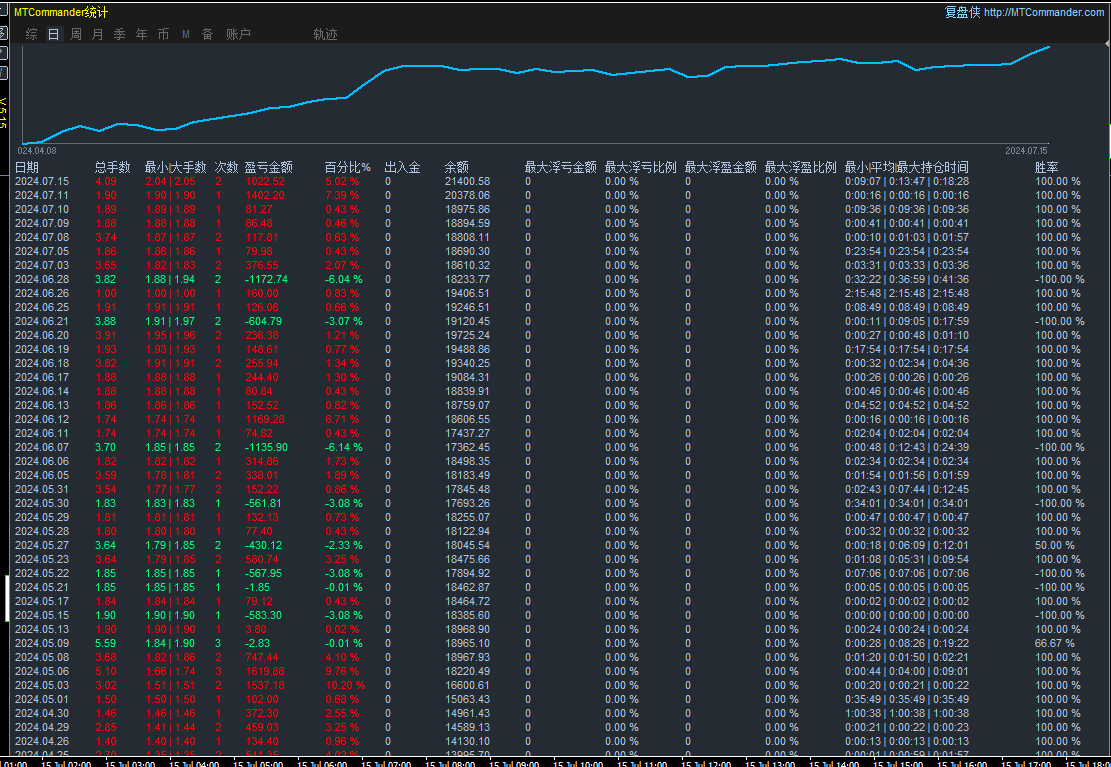Click the 胜率 win rate column header
This screenshot has width=1111, height=767.
point(1047,167)
